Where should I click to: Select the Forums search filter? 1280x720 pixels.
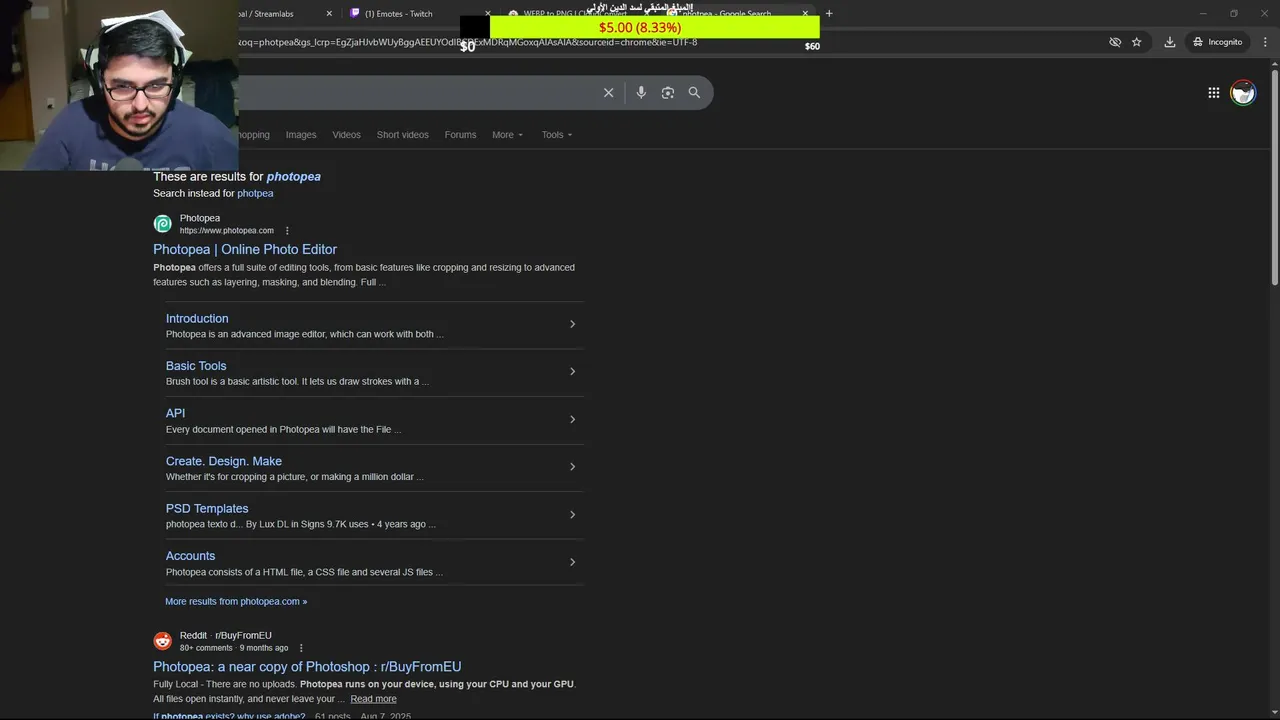pyautogui.click(x=460, y=135)
